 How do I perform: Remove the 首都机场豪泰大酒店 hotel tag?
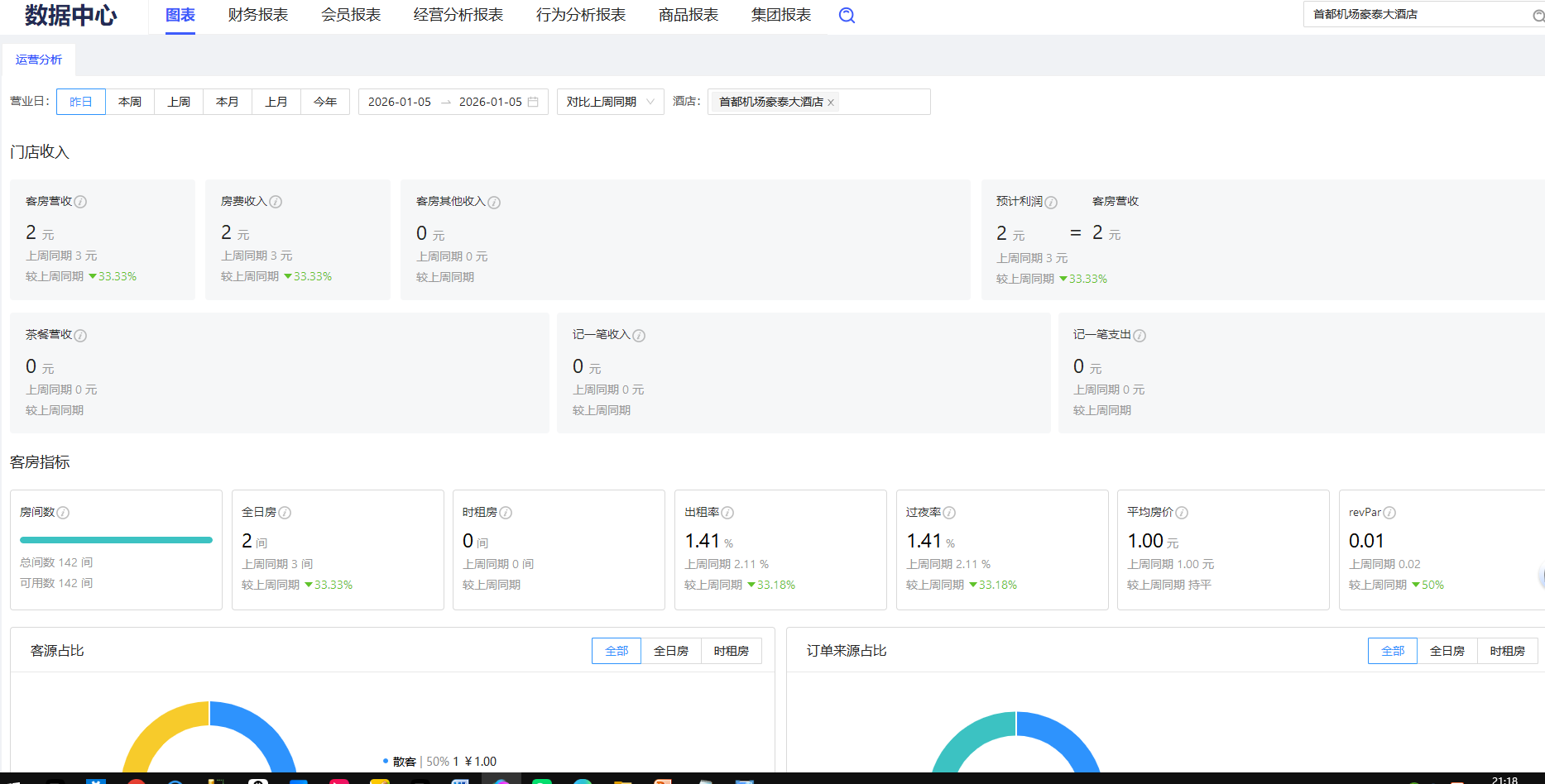[x=831, y=103]
